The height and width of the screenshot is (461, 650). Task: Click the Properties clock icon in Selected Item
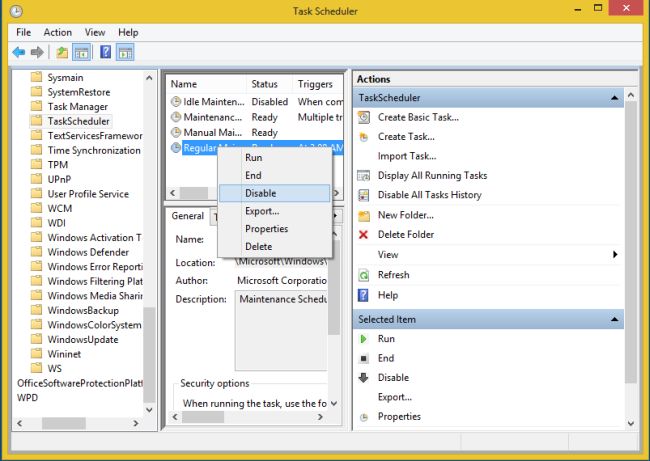click(x=364, y=417)
